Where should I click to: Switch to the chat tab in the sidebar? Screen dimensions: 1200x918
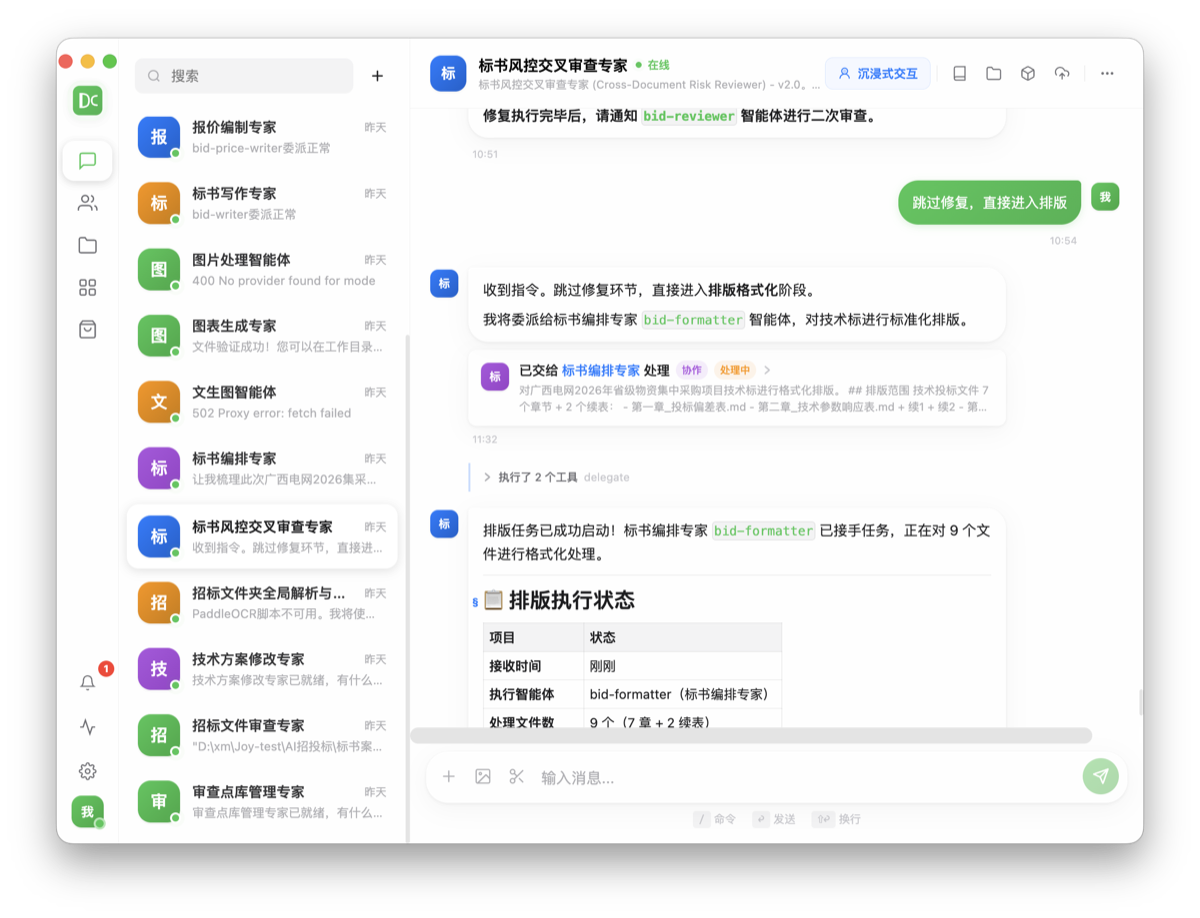coord(88,161)
